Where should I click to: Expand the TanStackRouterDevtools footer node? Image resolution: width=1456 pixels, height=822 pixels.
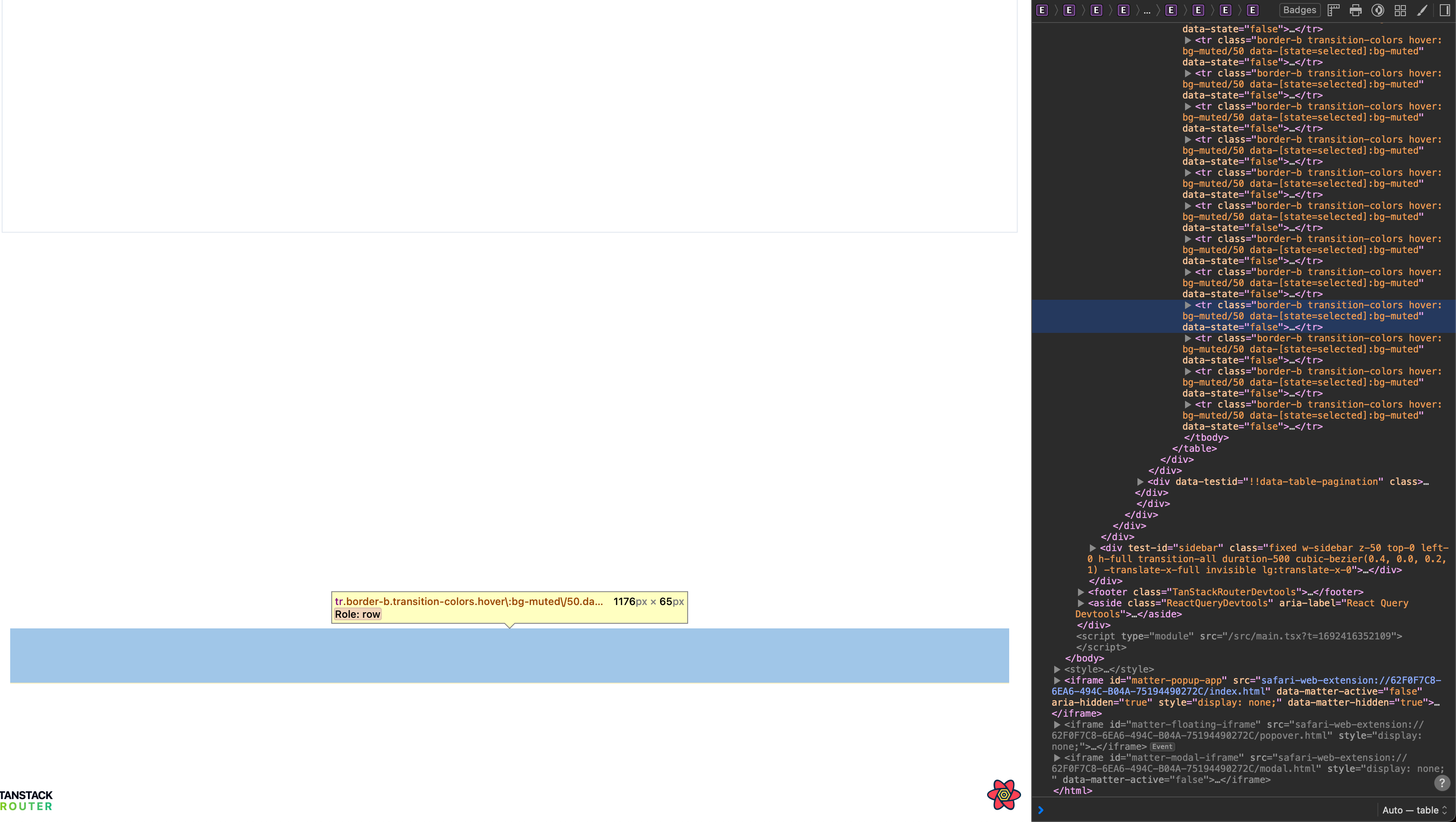tap(1081, 592)
